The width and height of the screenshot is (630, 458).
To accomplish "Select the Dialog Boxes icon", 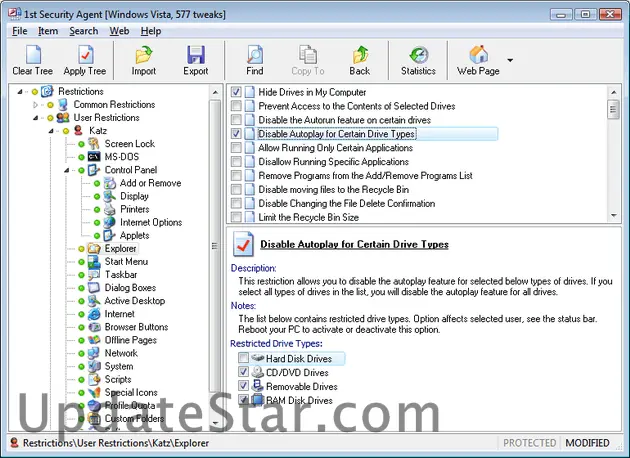I will 94,288.
